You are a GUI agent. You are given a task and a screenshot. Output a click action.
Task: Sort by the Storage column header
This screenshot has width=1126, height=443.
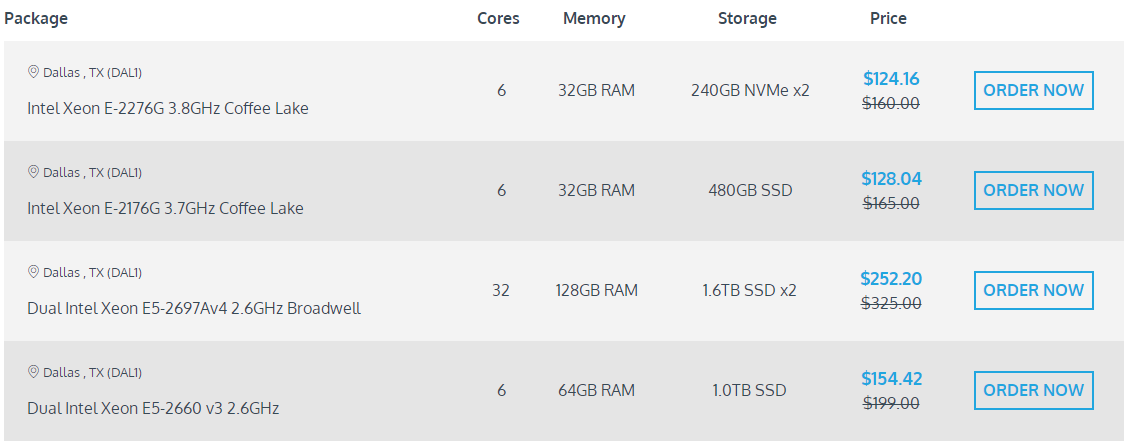coord(747,18)
